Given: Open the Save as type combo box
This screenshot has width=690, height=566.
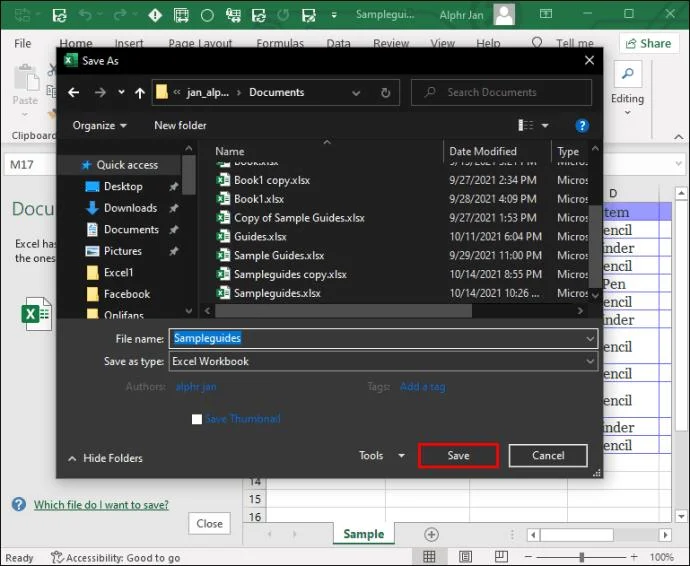Looking at the screenshot, I should coord(383,361).
